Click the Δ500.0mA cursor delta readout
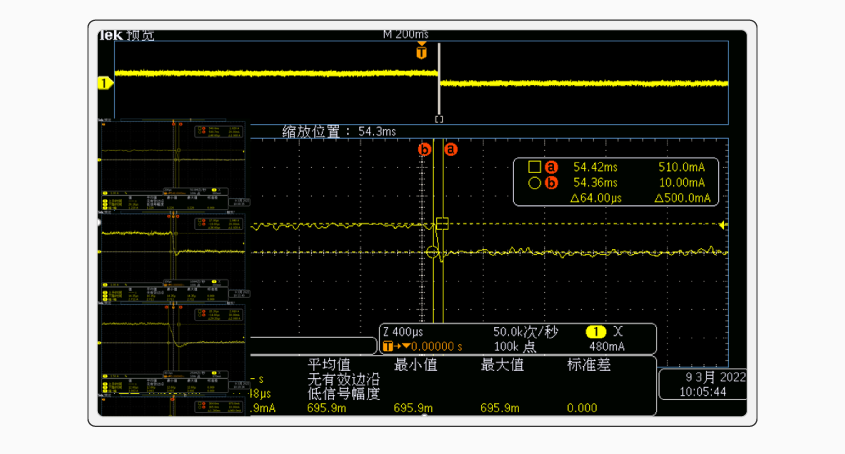Screen dimensions: 845x454 point(685,198)
